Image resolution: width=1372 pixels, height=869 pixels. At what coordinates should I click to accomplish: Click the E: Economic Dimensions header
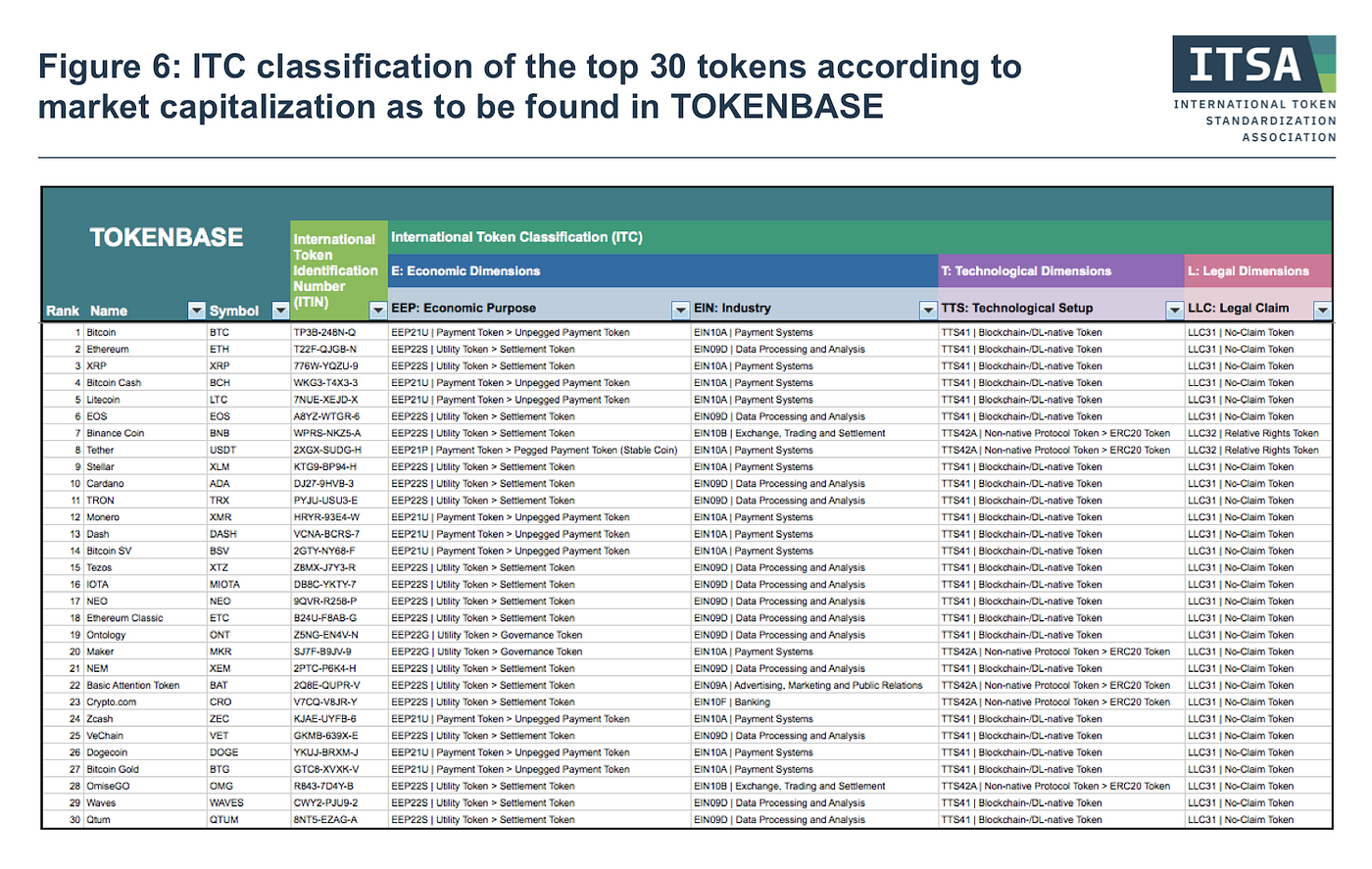[465, 271]
